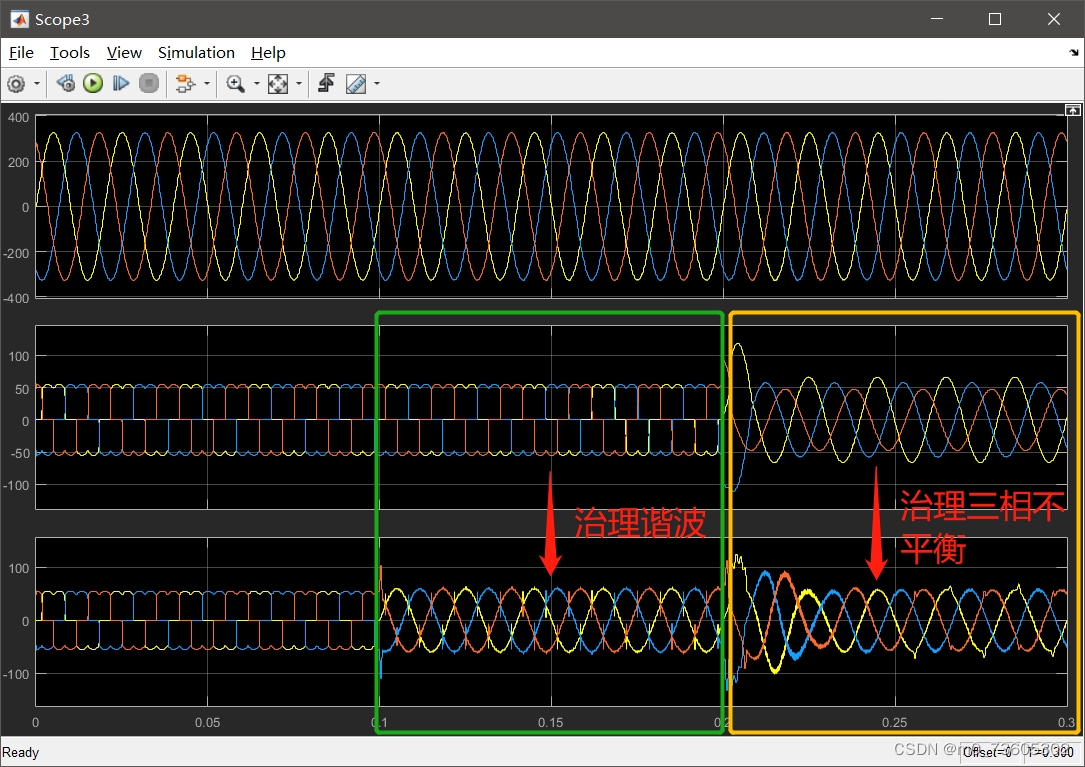Enable the Trigger tool

pos(326,83)
